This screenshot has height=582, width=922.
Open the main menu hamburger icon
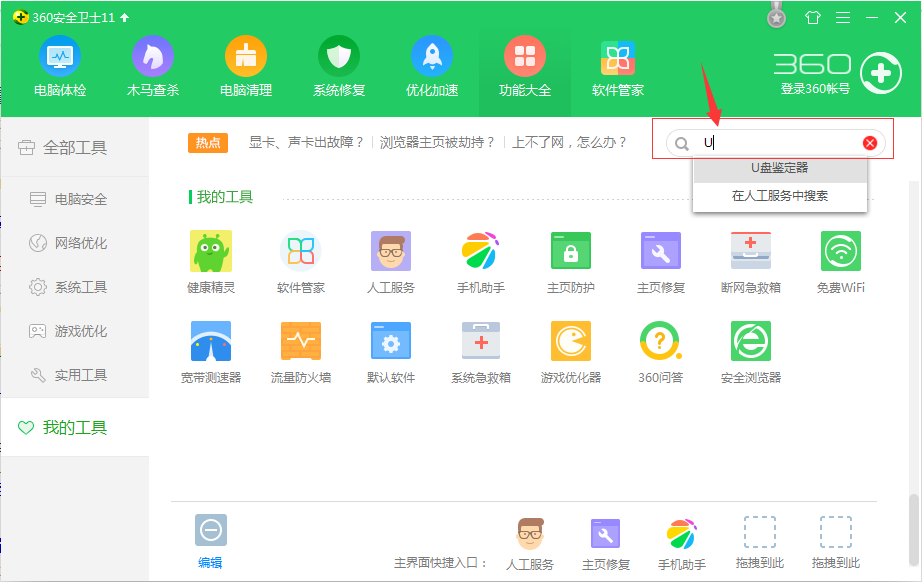(843, 18)
